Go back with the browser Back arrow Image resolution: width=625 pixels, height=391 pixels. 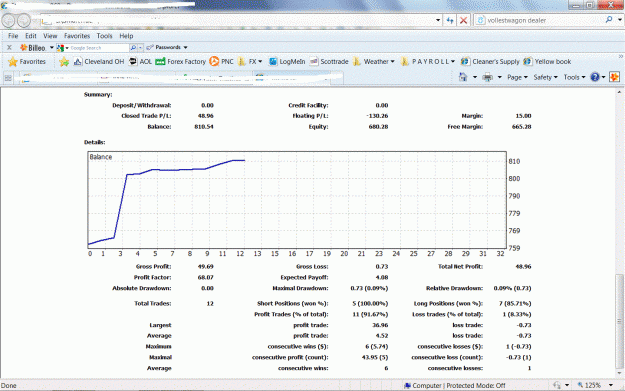[9, 20]
